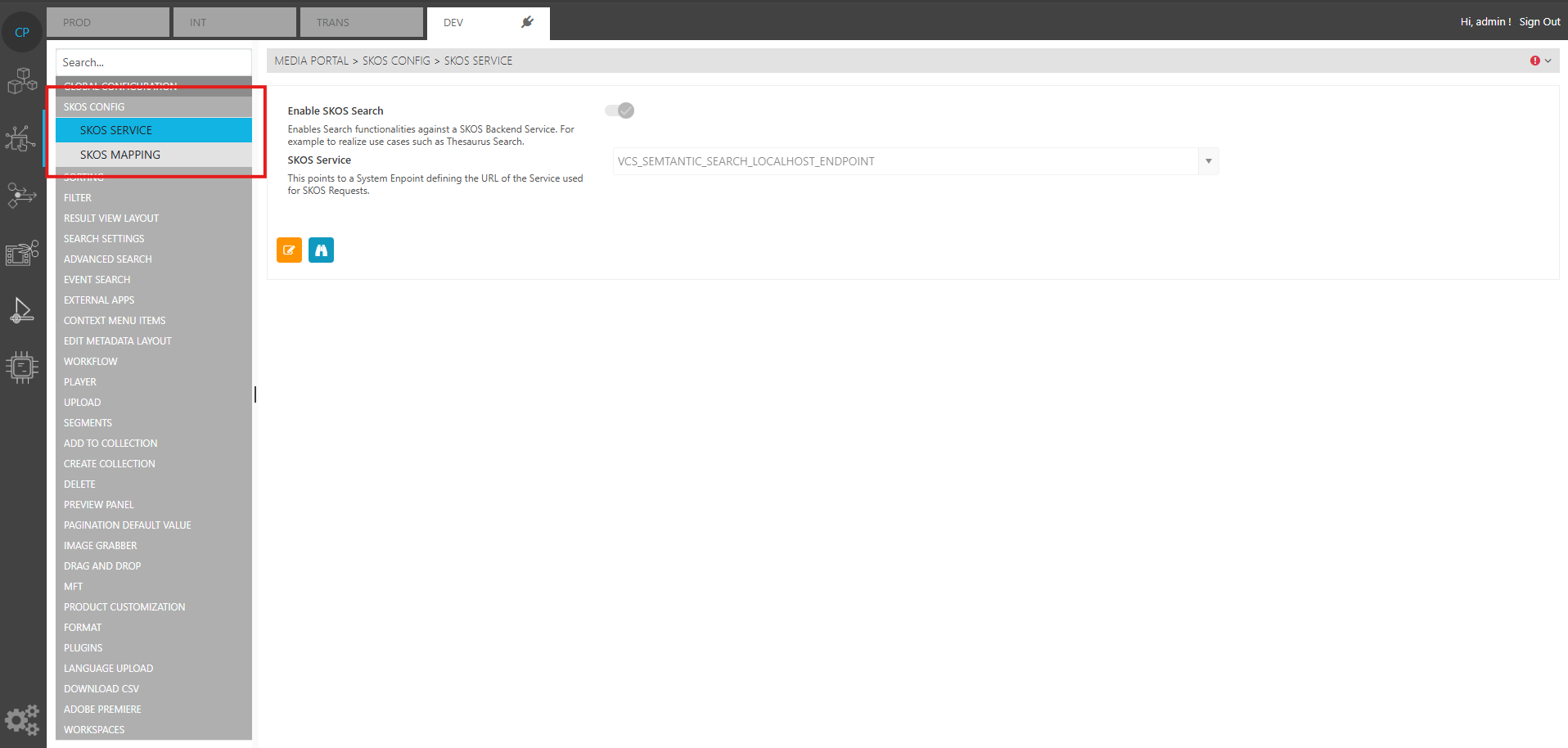Toggle Enable SKOS Search switch
Screen dimensions: 1568x748
[620, 110]
